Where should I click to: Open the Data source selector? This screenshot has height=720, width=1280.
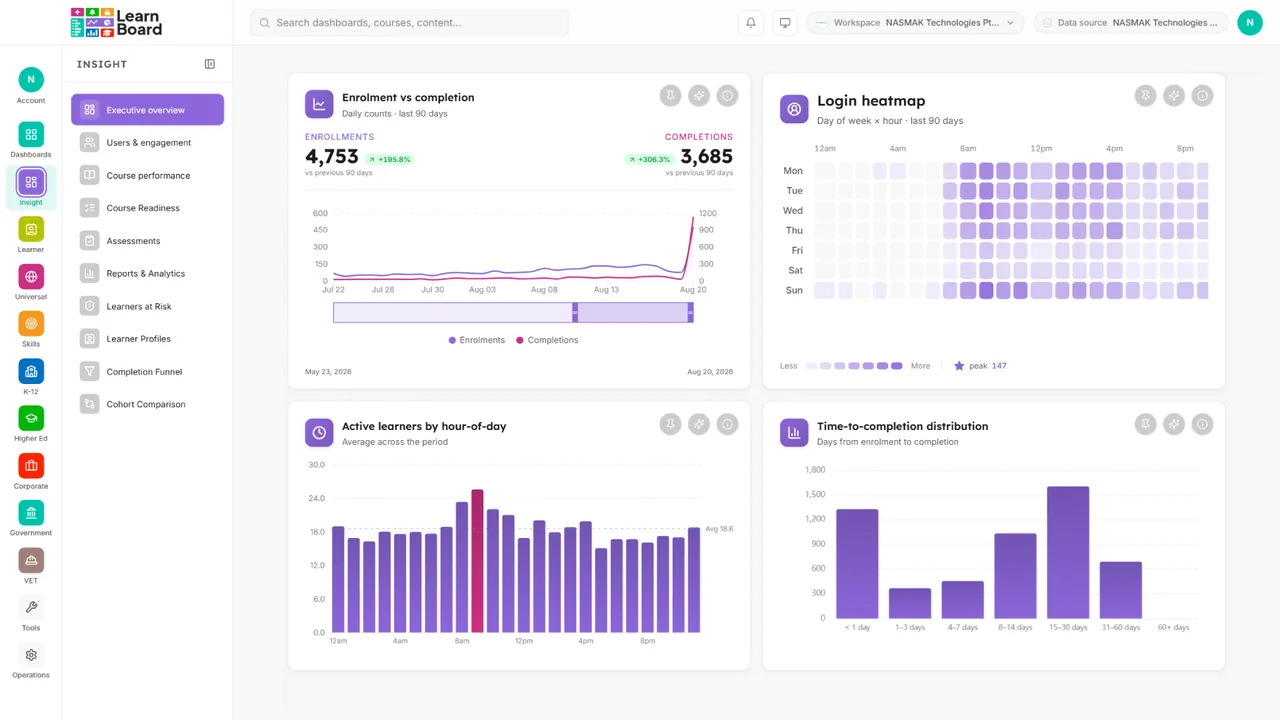[x=1130, y=23]
